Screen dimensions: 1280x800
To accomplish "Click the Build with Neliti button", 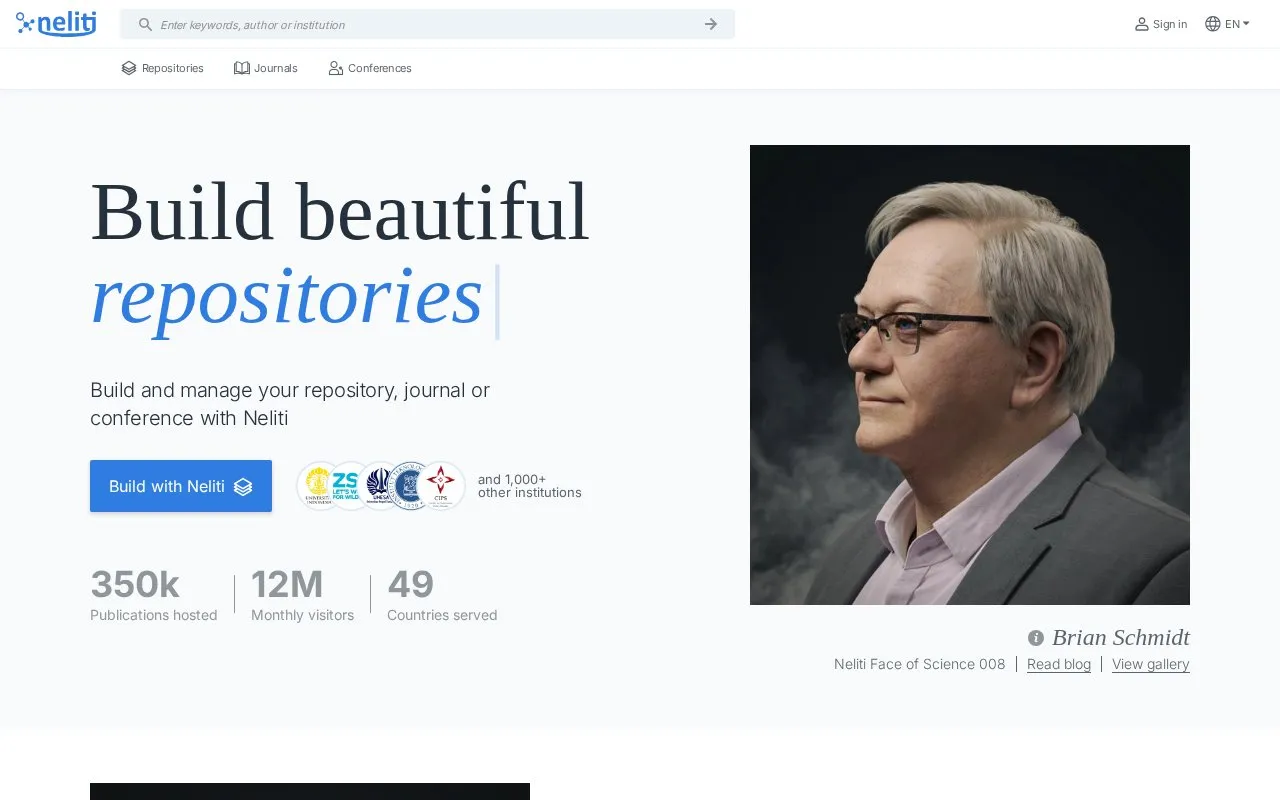I will (181, 486).
